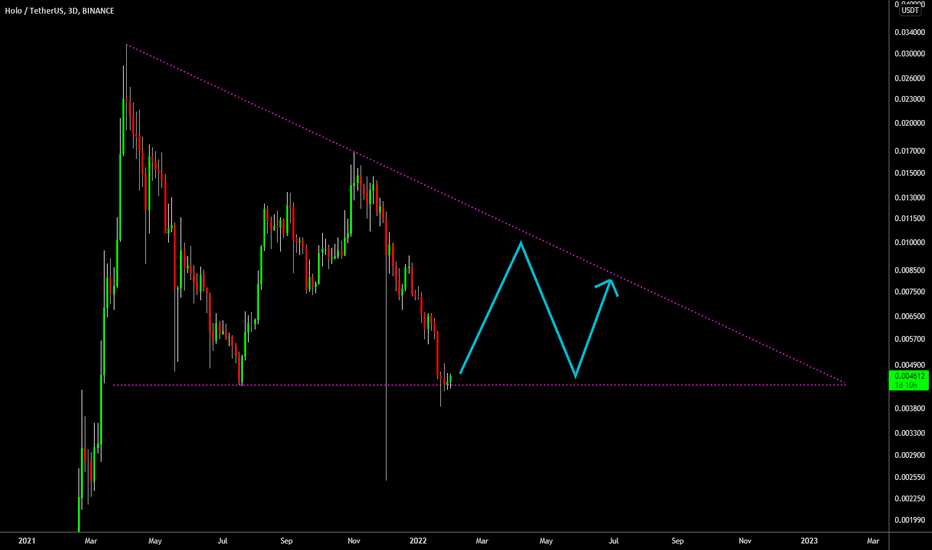932x550 pixels.
Task: Select the 0.023000 price axis label
Action: [910, 99]
